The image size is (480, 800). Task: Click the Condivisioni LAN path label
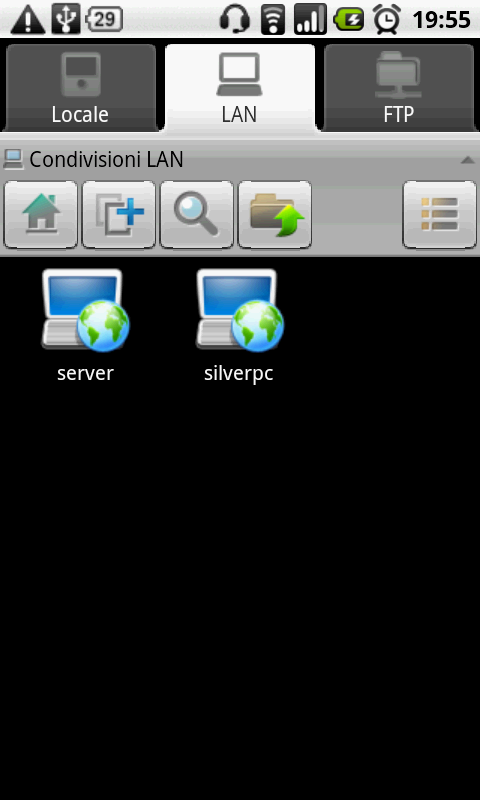(106, 160)
